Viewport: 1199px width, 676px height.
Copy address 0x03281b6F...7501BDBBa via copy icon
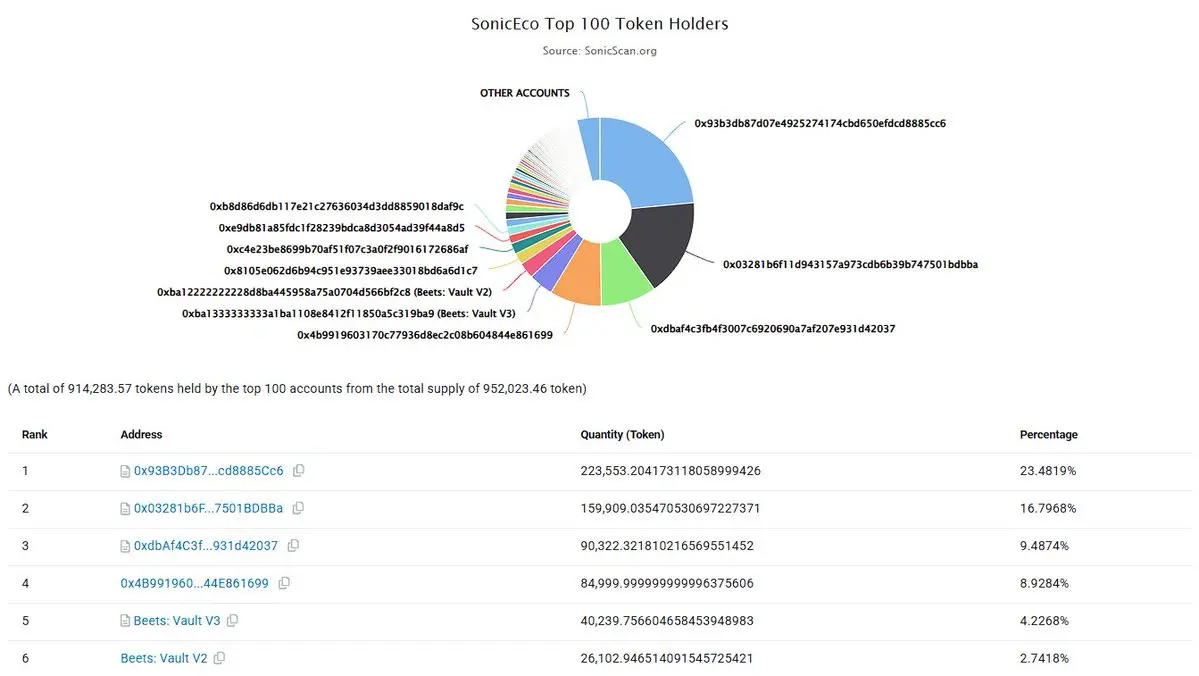[x=298, y=508]
